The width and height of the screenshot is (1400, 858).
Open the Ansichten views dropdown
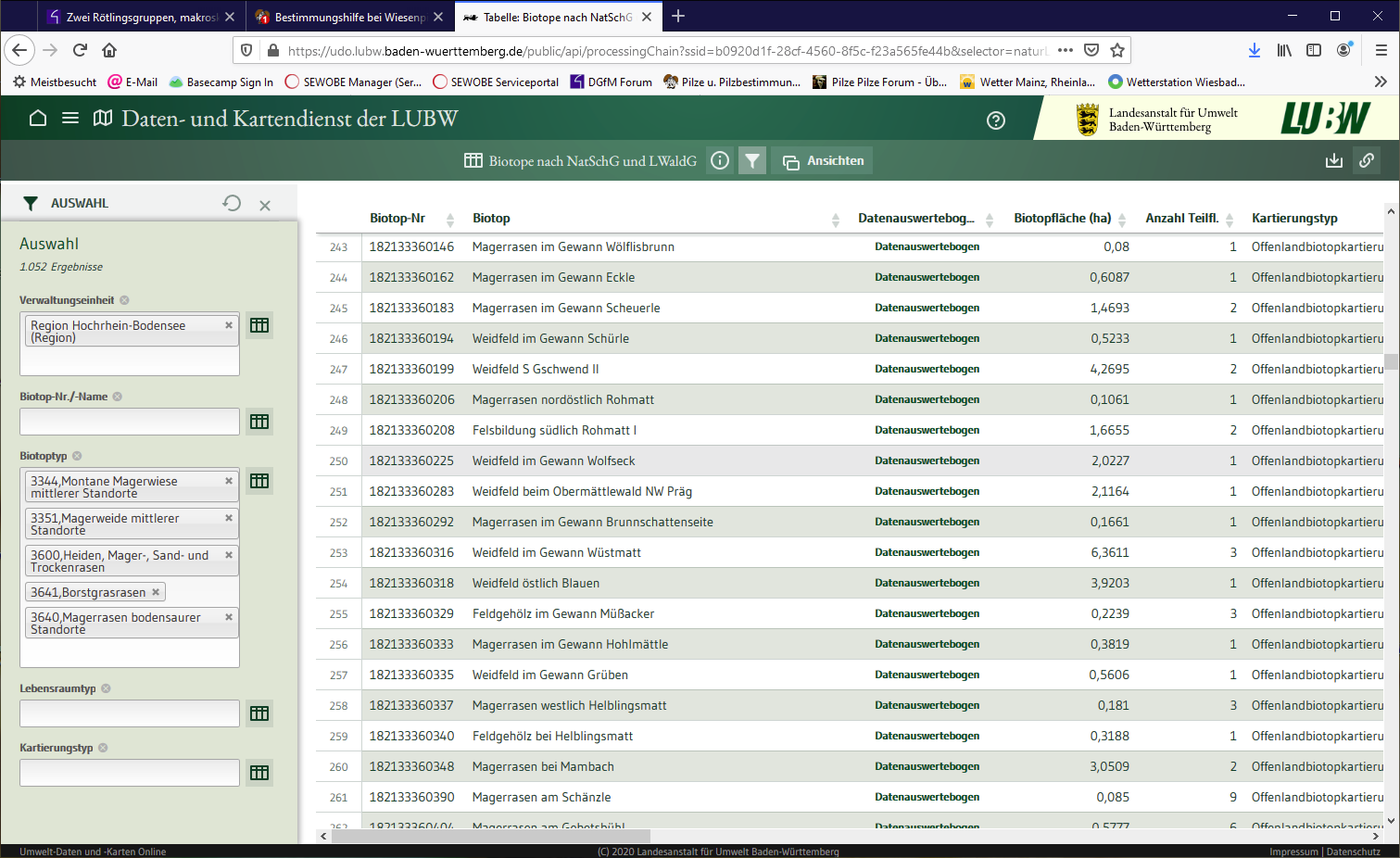tap(823, 161)
